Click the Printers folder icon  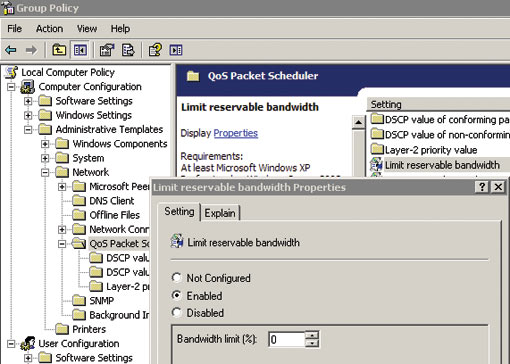62,329
